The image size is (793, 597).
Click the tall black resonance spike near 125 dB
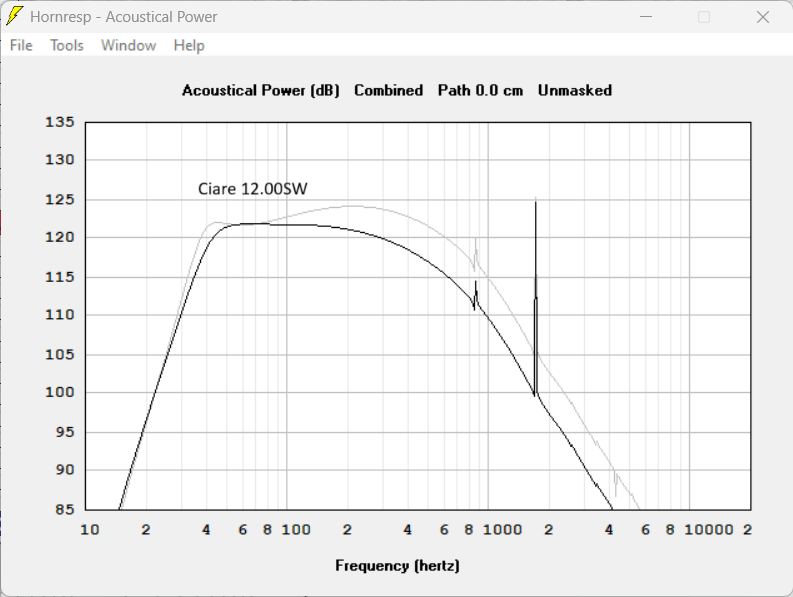pos(536,298)
